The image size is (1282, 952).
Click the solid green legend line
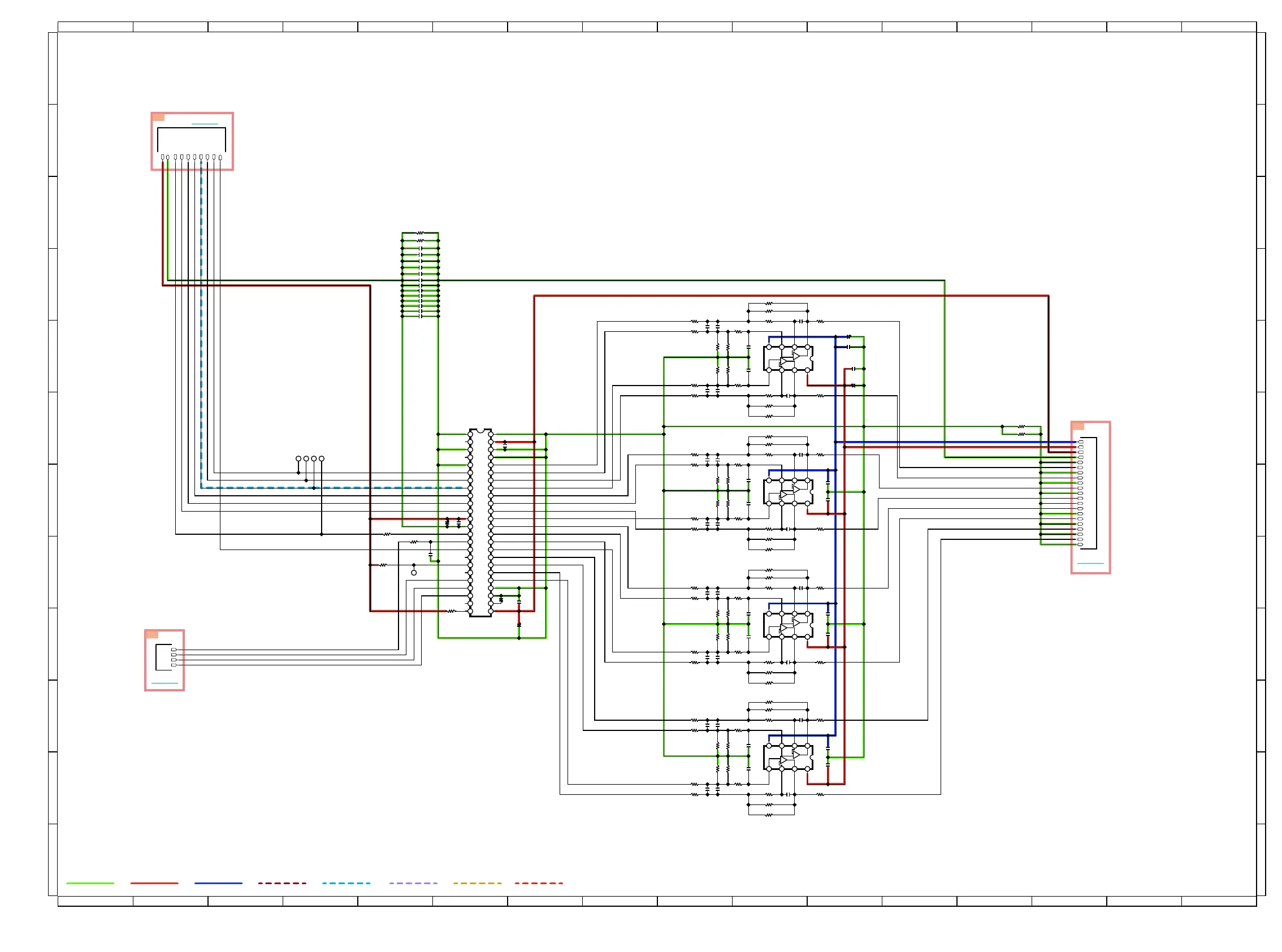[90, 883]
